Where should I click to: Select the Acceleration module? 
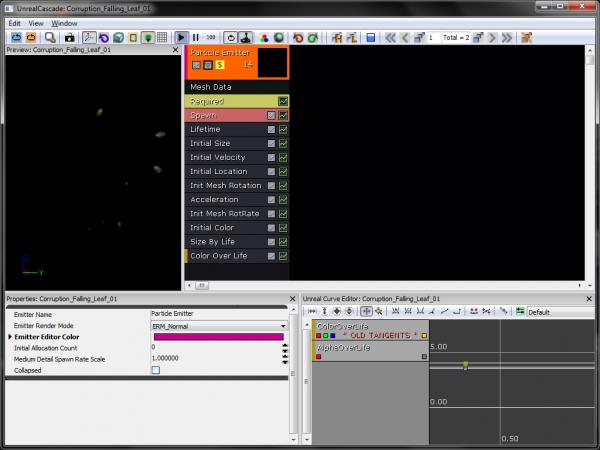click(214, 200)
